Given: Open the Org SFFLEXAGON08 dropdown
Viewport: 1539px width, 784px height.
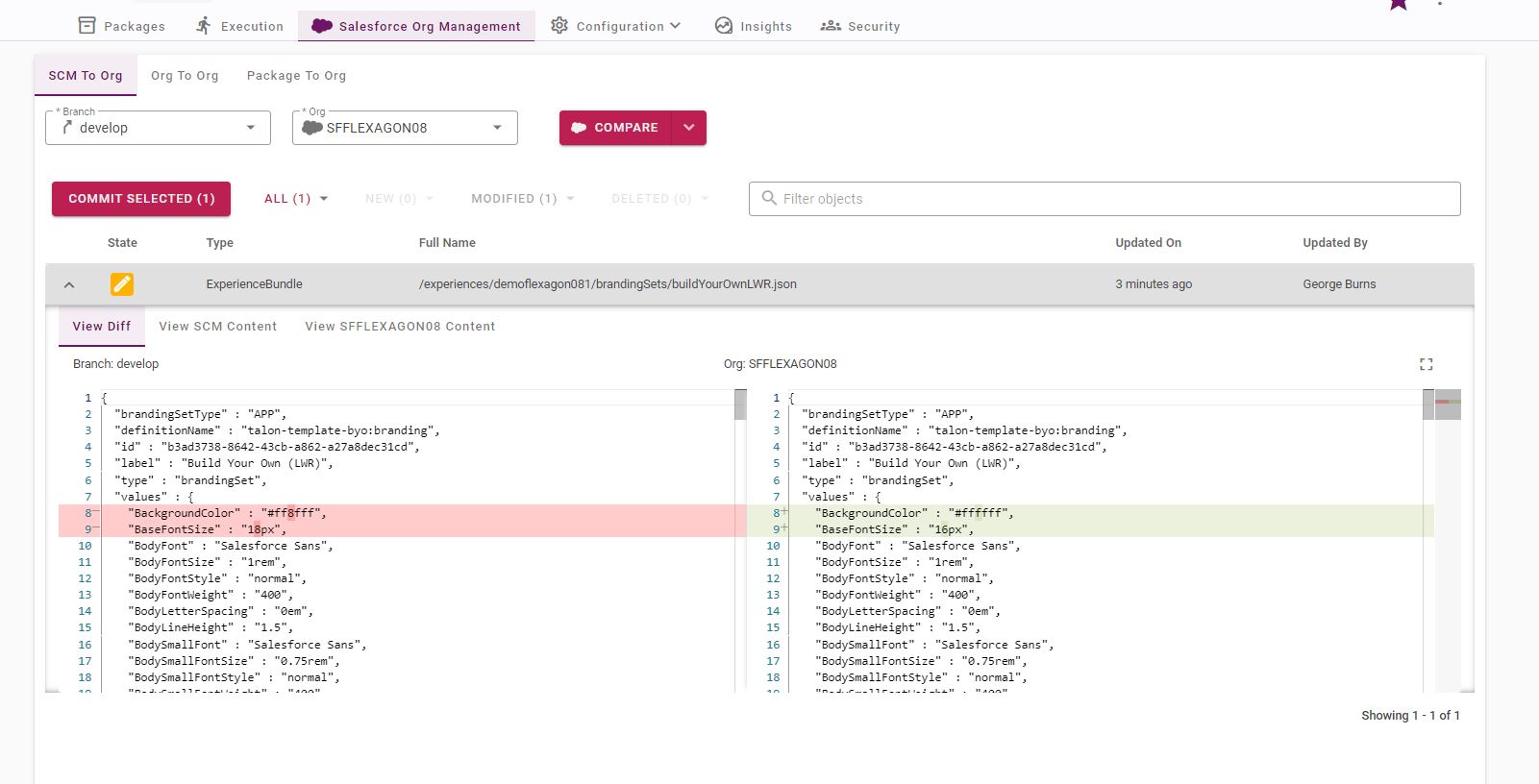Looking at the screenshot, I should click(x=405, y=128).
